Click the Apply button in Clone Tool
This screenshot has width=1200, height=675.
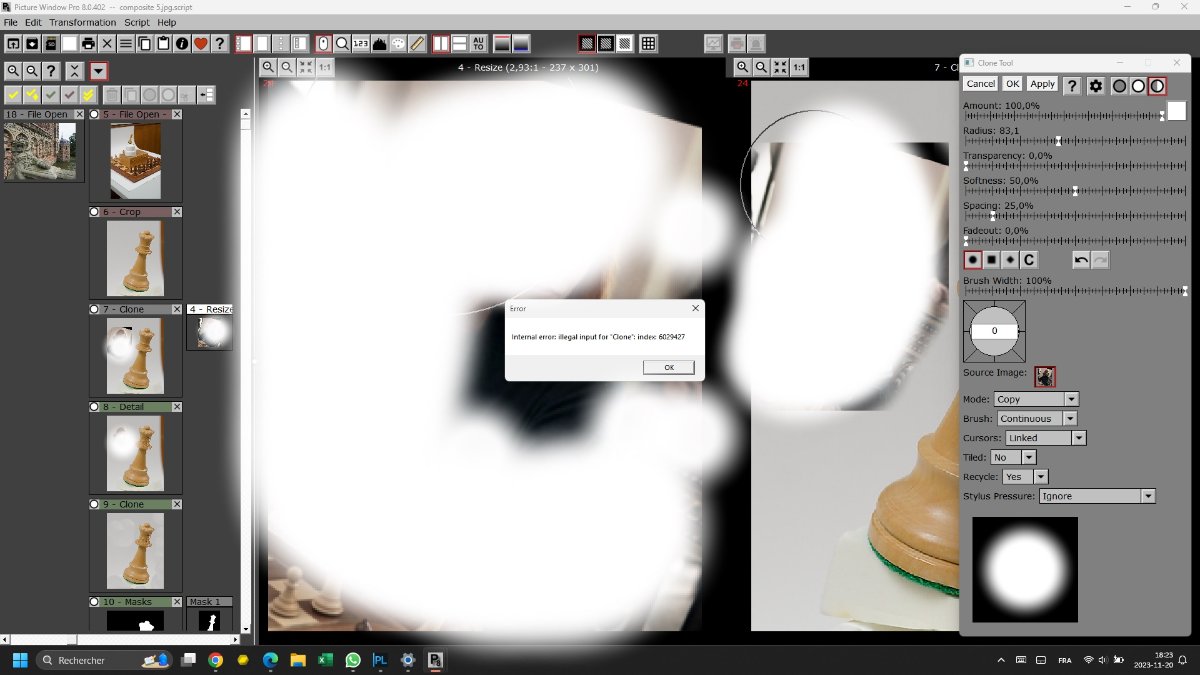coord(1042,84)
